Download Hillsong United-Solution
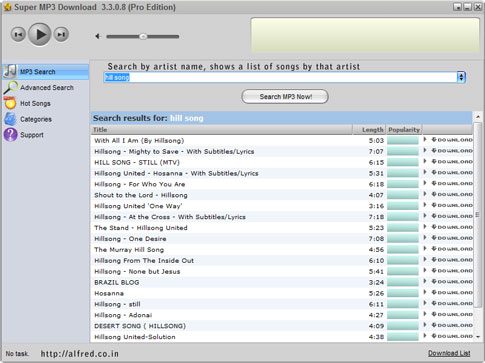The width and height of the screenshot is (485, 363). click(452, 336)
